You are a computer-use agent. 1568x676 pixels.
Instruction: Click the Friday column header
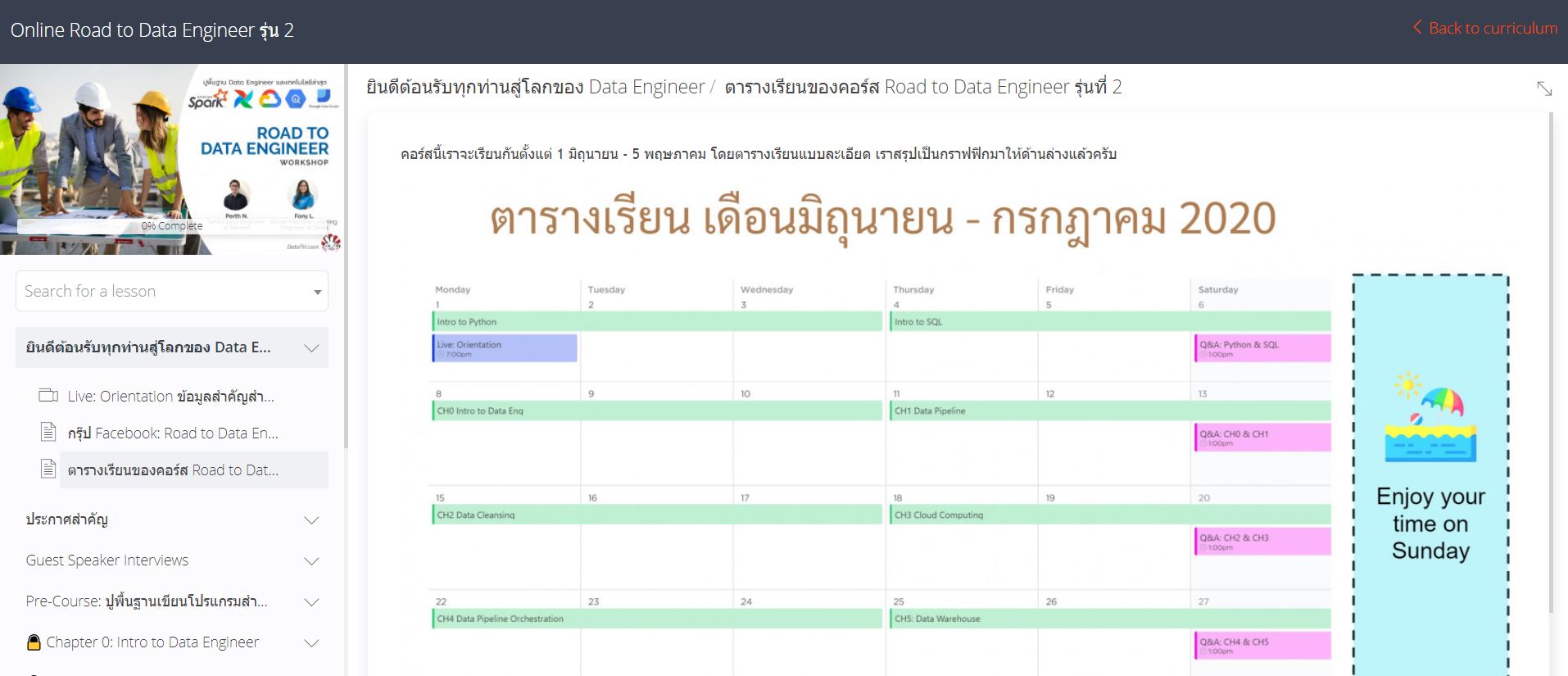coord(1059,289)
